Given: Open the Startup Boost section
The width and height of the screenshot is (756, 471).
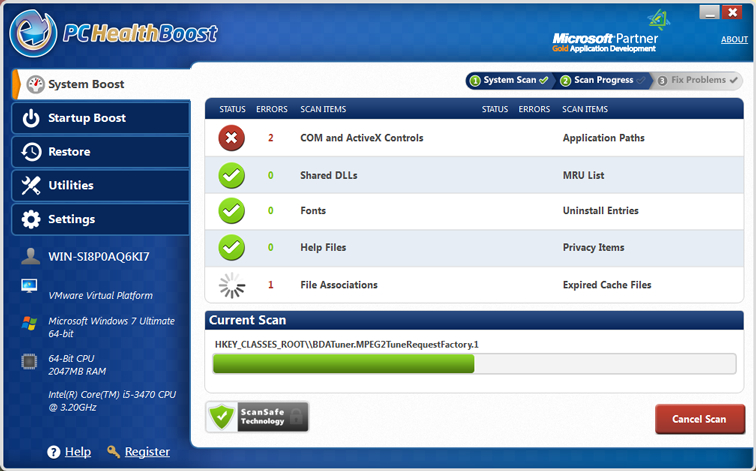Looking at the screenshot, I should tap(100, 118).
